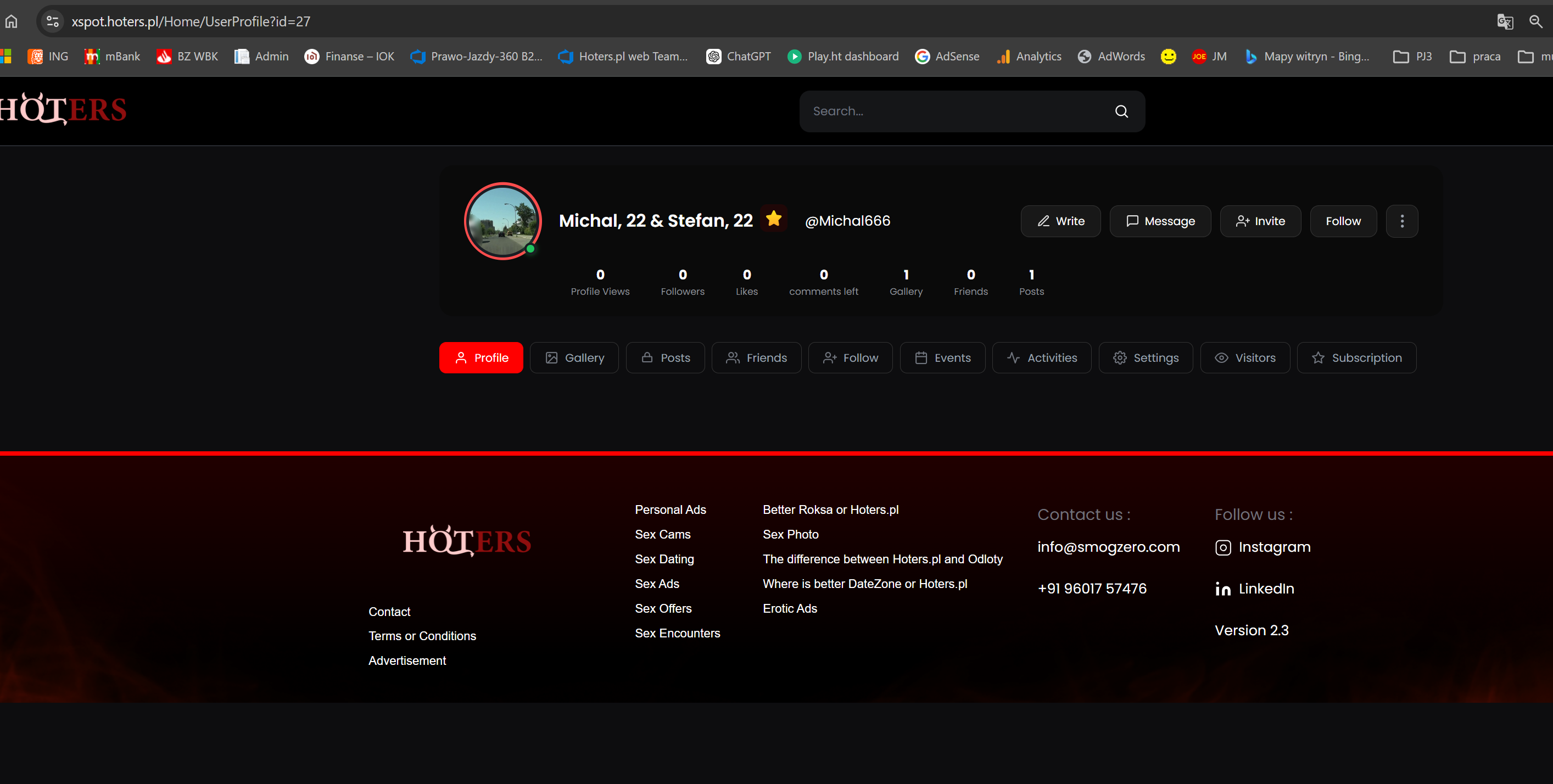Open the Friends tab
The height and width of the screenshot is (784, 1553).
(756, 358)
